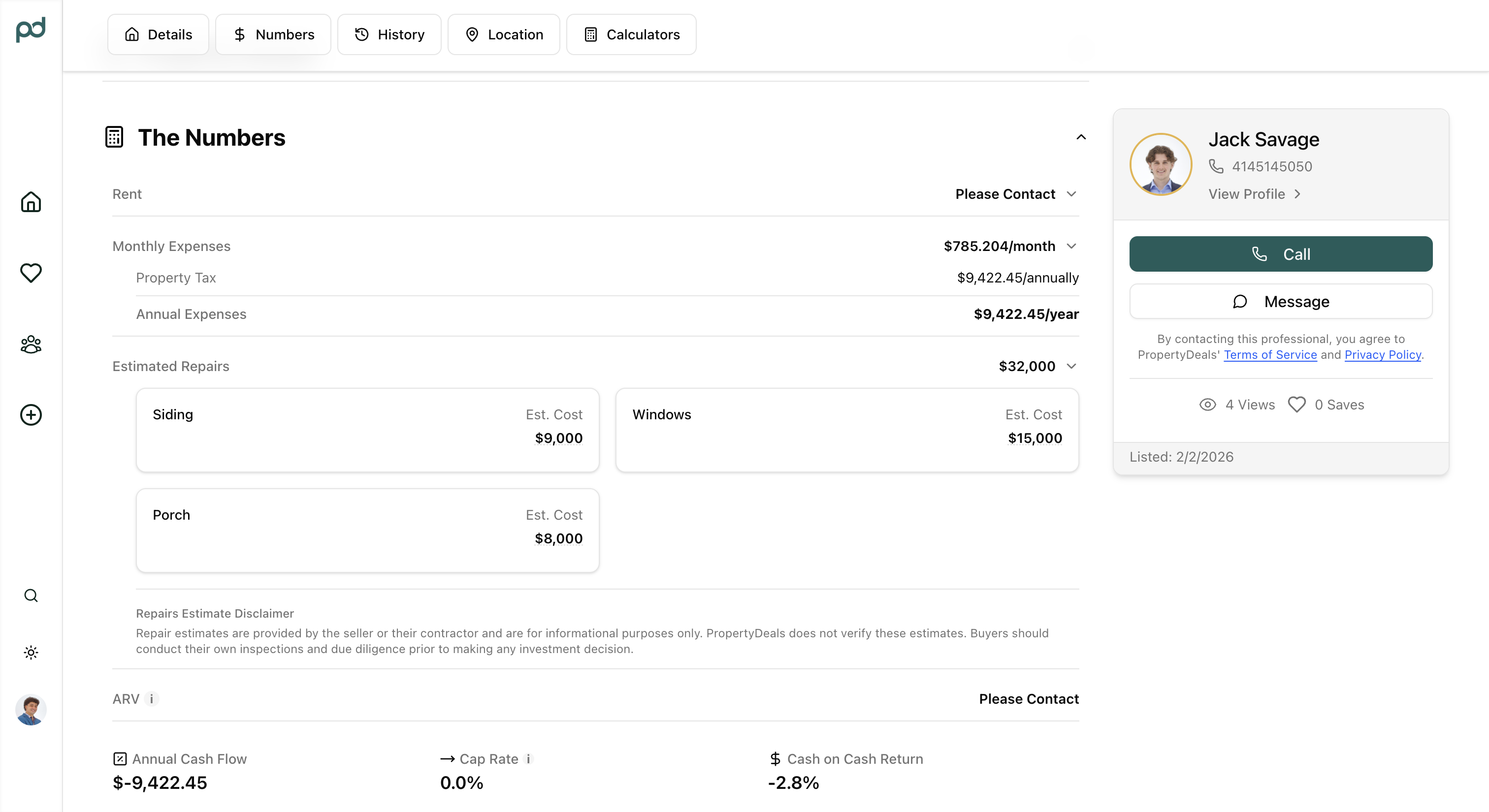This screenshot has height=812, width=1489.
Task: Open the community people icon in sidebar
Action: tap(31, 344)
